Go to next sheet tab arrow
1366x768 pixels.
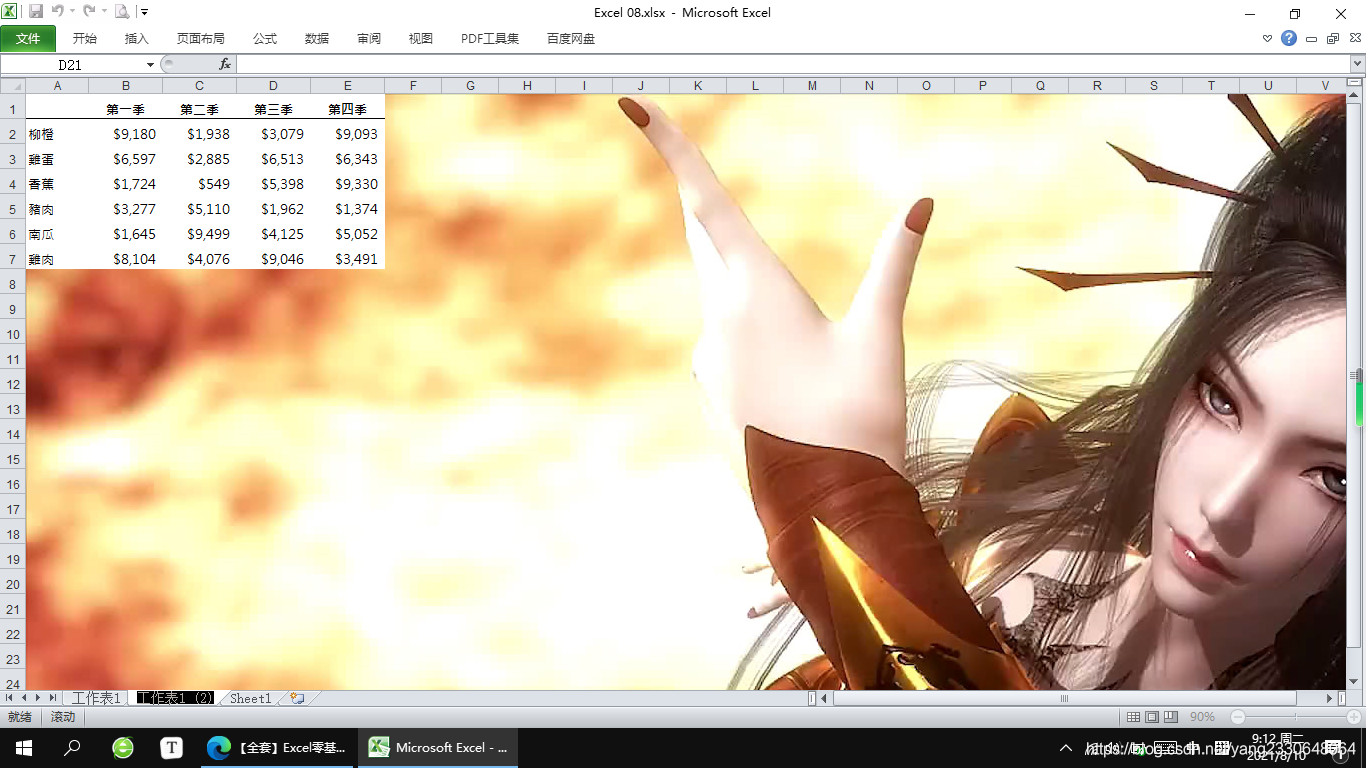39,698
